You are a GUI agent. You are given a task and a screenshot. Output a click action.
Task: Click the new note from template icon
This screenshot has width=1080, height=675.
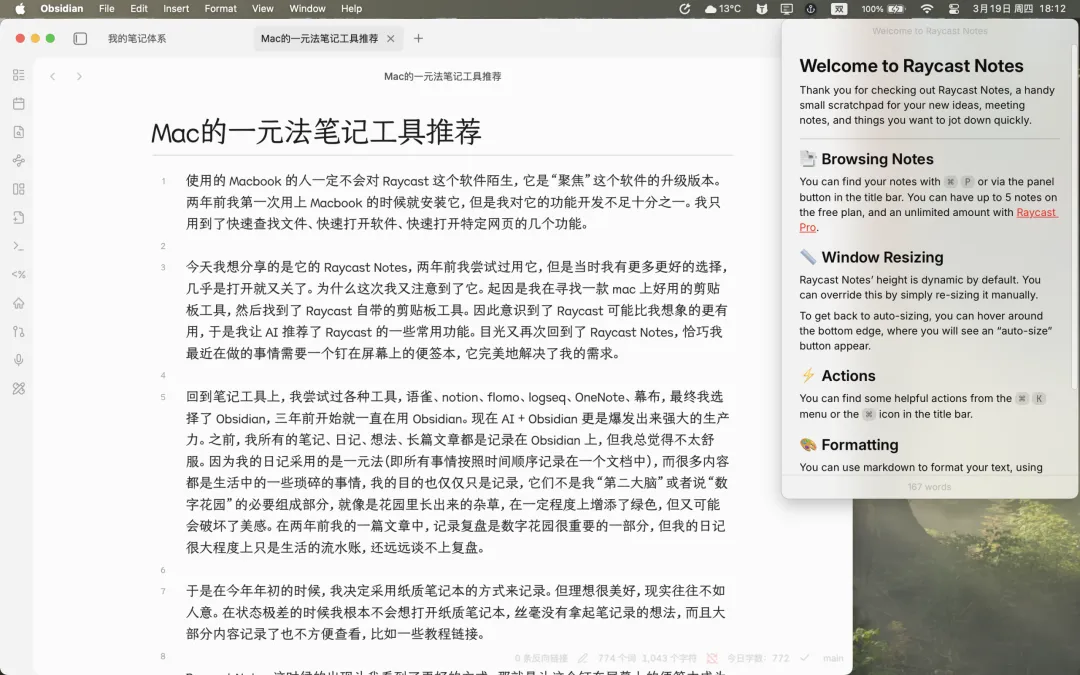pos(19,218)
